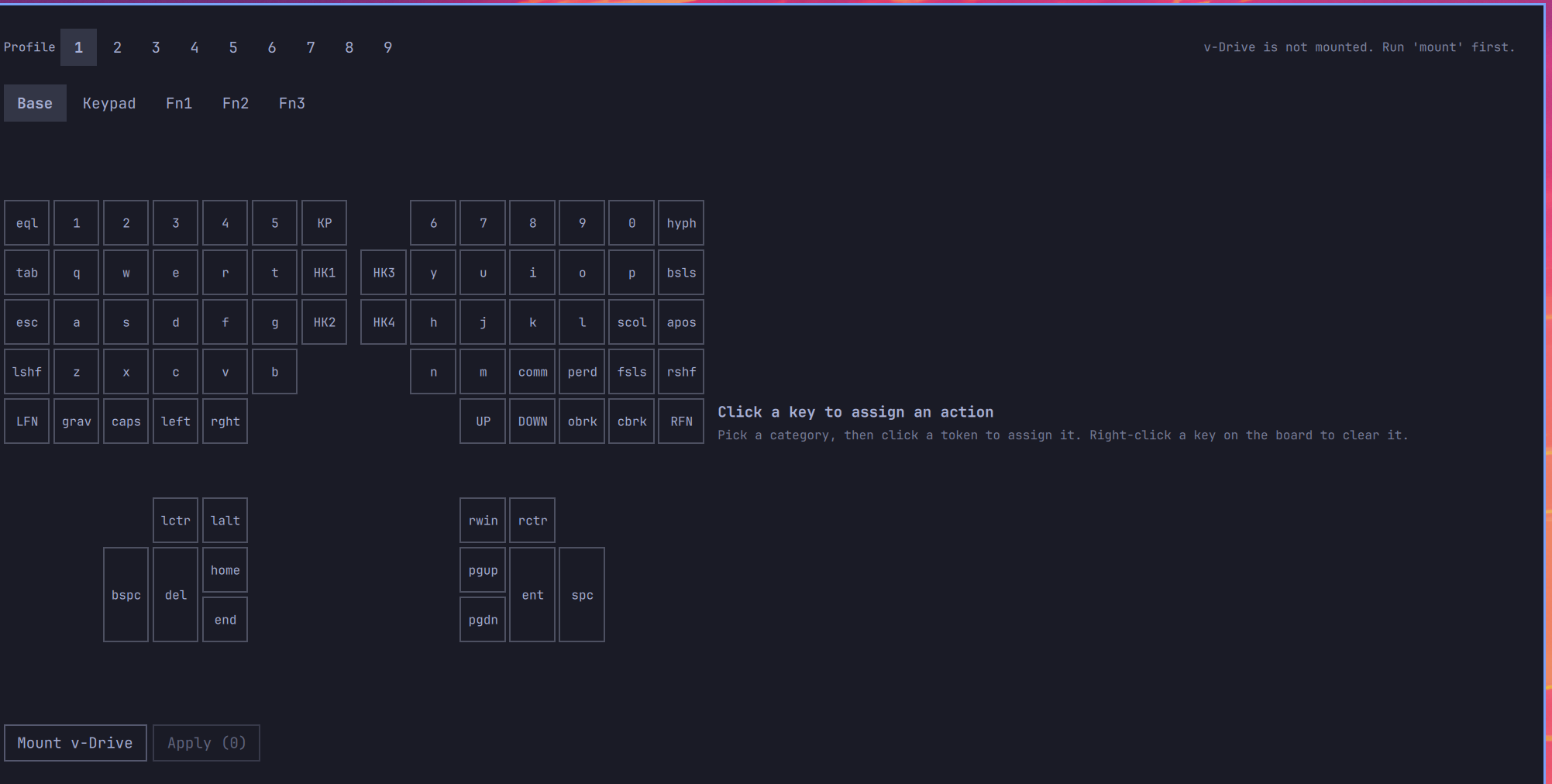Select the Fn2 layer tab
This screenshot has width=1552, height=784.
(236, 103)
